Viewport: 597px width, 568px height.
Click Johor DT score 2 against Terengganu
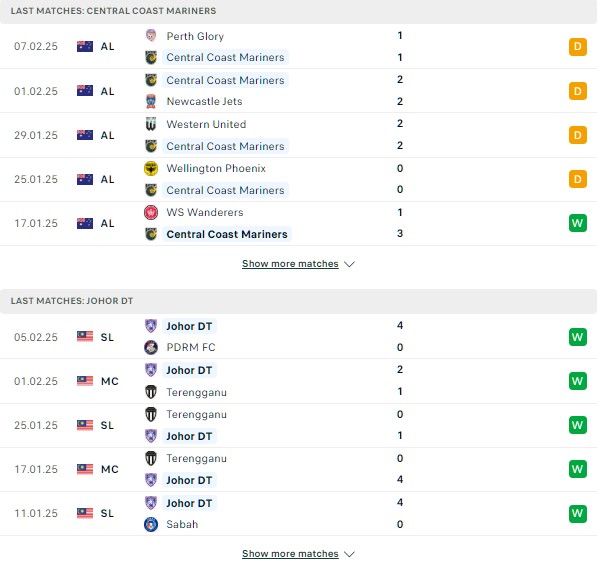(400, 369)
